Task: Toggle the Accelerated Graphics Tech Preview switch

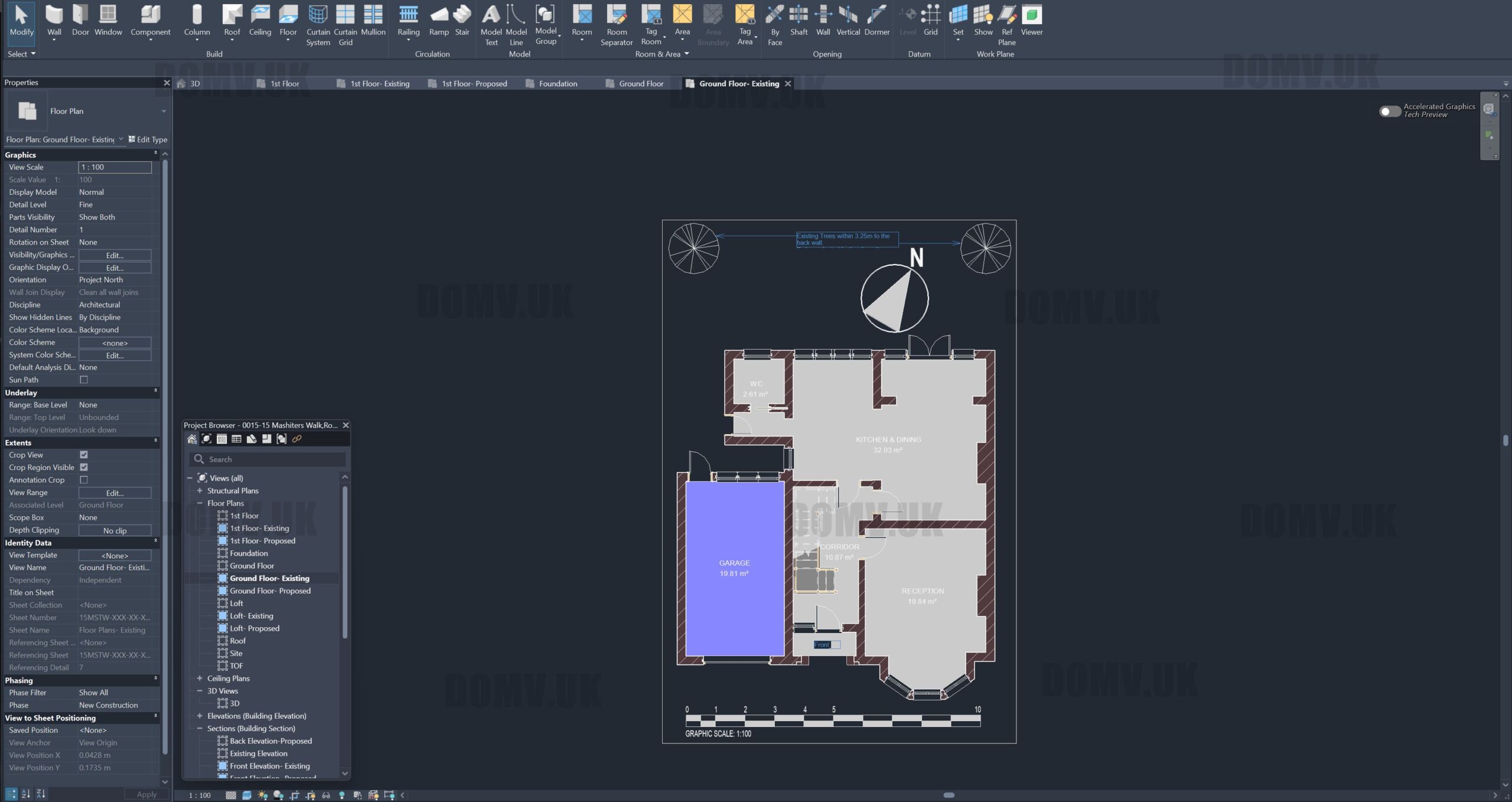Action: (1389, 111)
